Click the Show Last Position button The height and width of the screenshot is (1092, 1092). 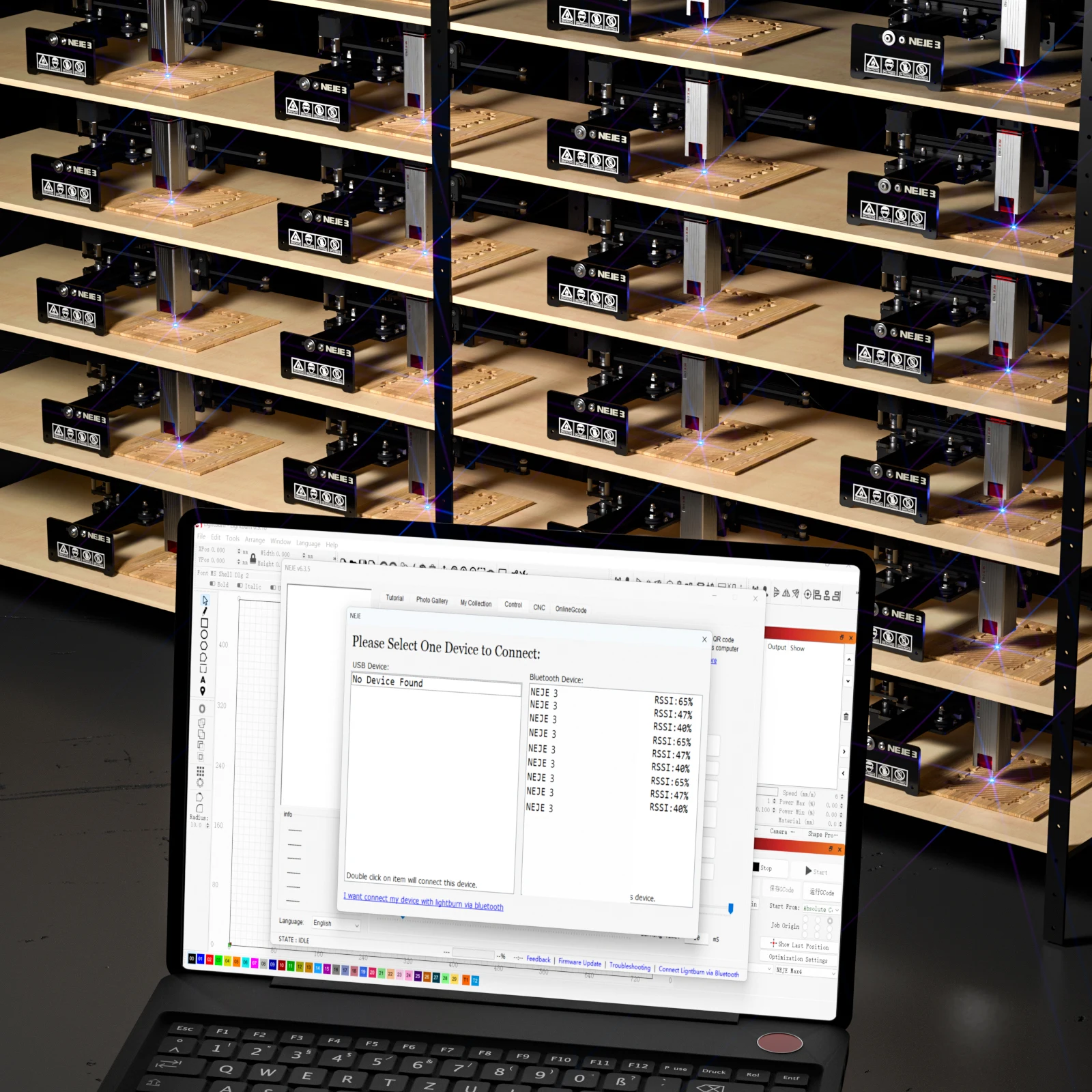click(799, 945)
